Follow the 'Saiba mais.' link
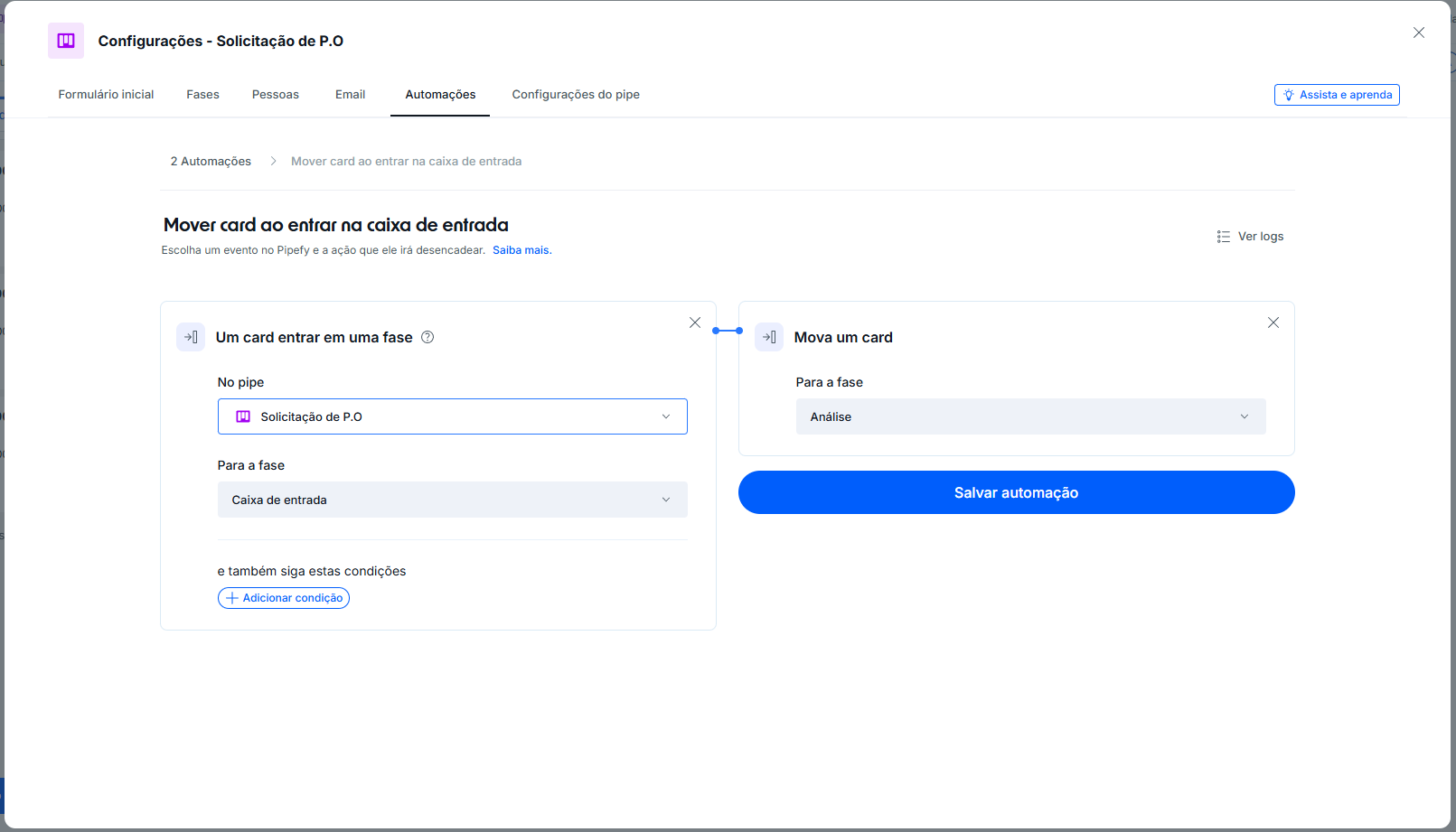This screenshot has height=832, width=1456. [521, 250]
